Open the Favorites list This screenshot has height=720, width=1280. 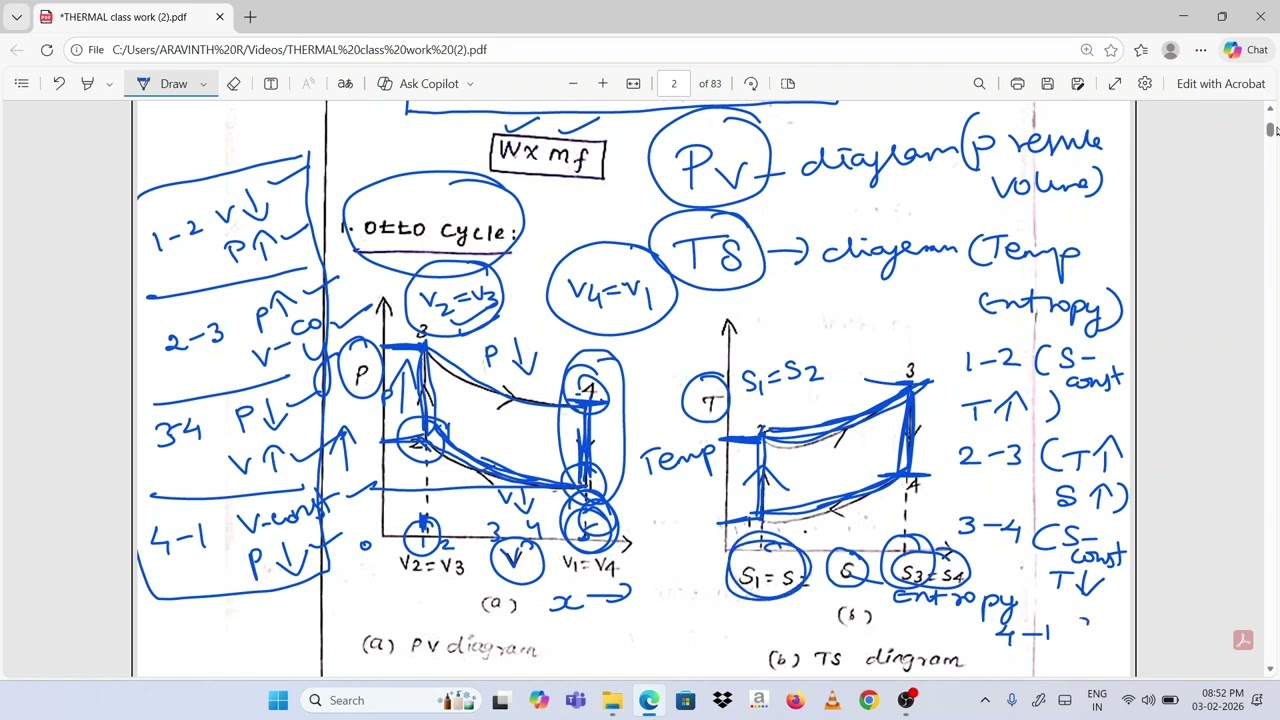point(1141,50)
